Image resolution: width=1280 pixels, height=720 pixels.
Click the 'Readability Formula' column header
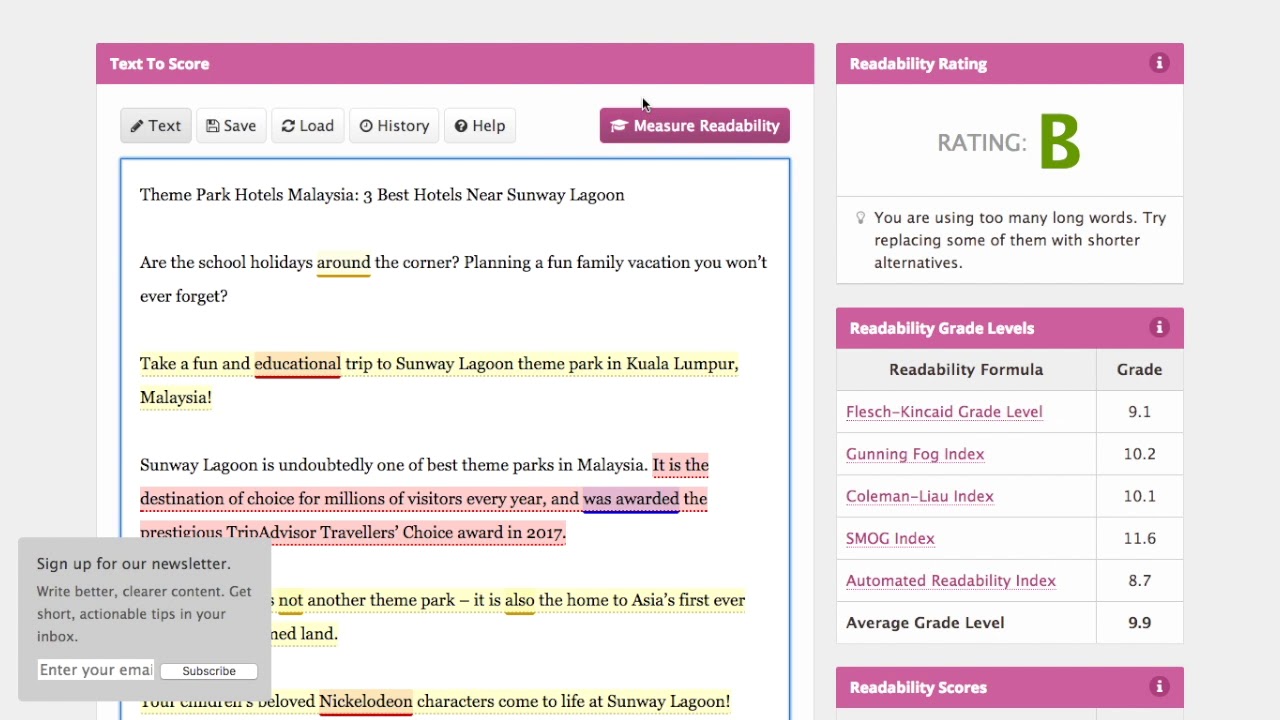click(x=966, y=370)
